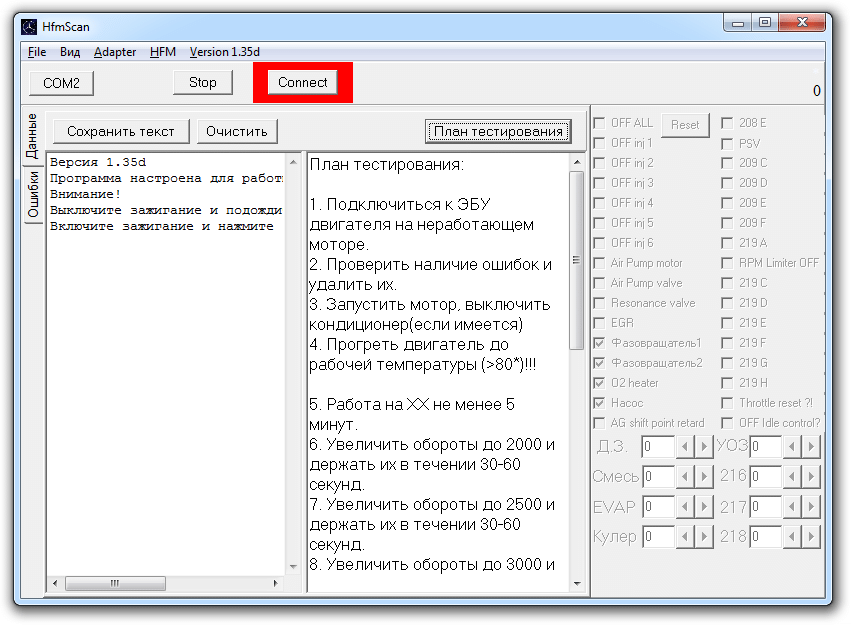This screenshot has width=851, height=625.
Task: Click the Смесь value input field
Action: 658,477
